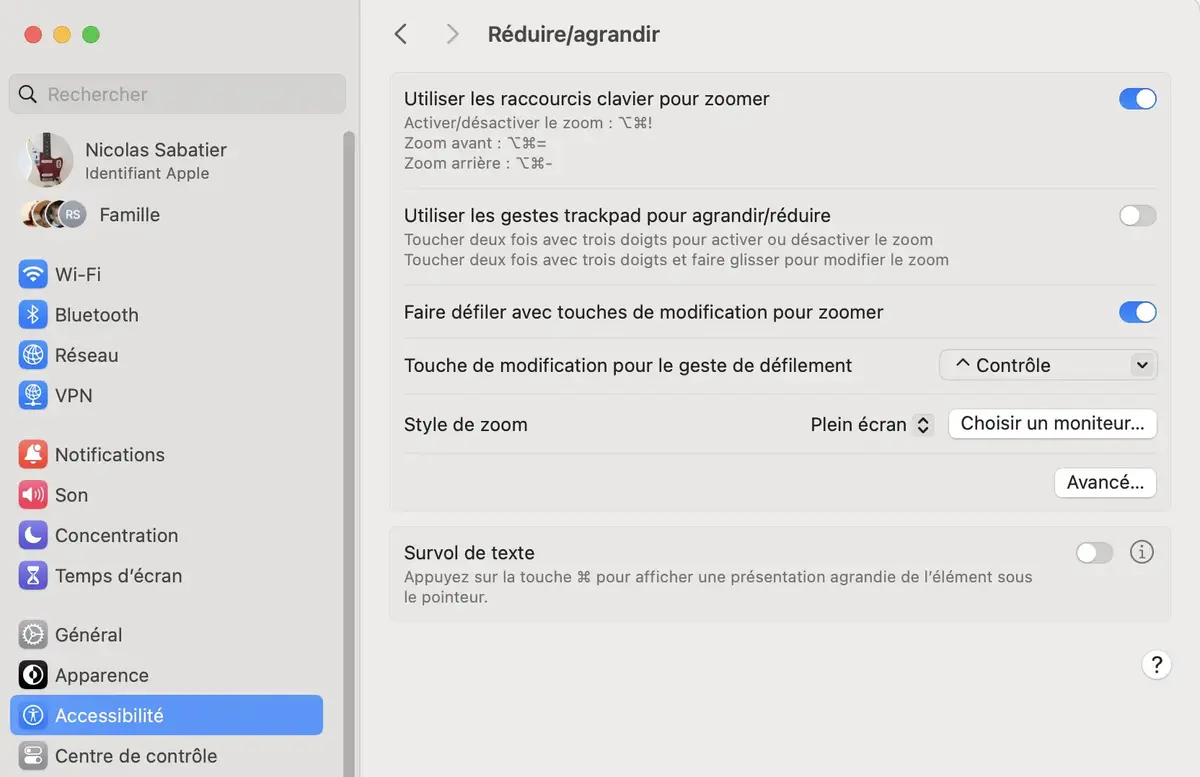Click the info icon beside Survol de texte

(x=1141, y=552)
